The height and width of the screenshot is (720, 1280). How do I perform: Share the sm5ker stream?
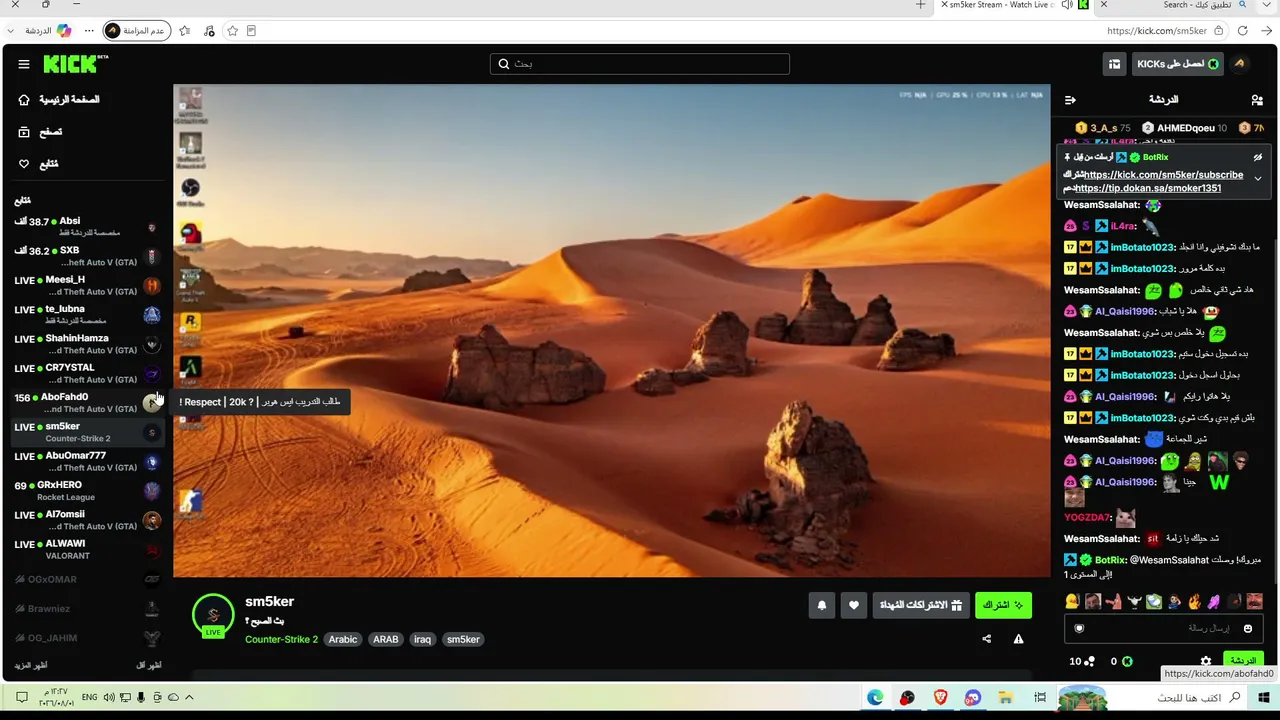coord(987,639)
